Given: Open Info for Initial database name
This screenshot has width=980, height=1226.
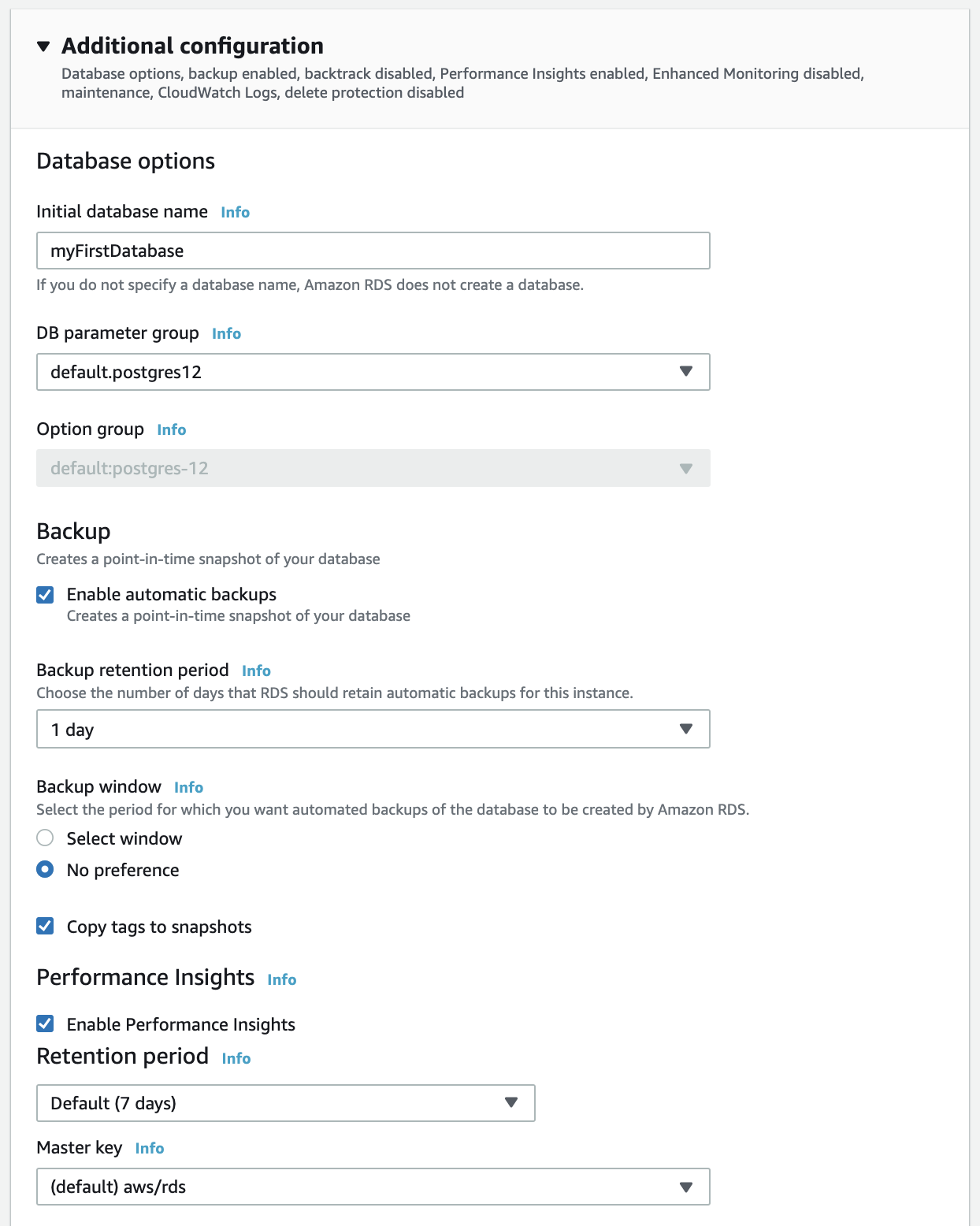Looking at the screenshot, I should [x=235, y=213].
